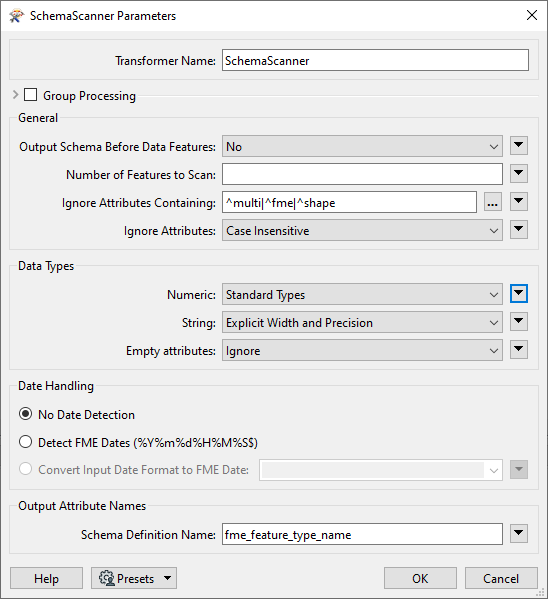This screenshot has width=548, height=599.
Task: Open highlighted arrow menu beside Numeric
Action: (519, 294)
